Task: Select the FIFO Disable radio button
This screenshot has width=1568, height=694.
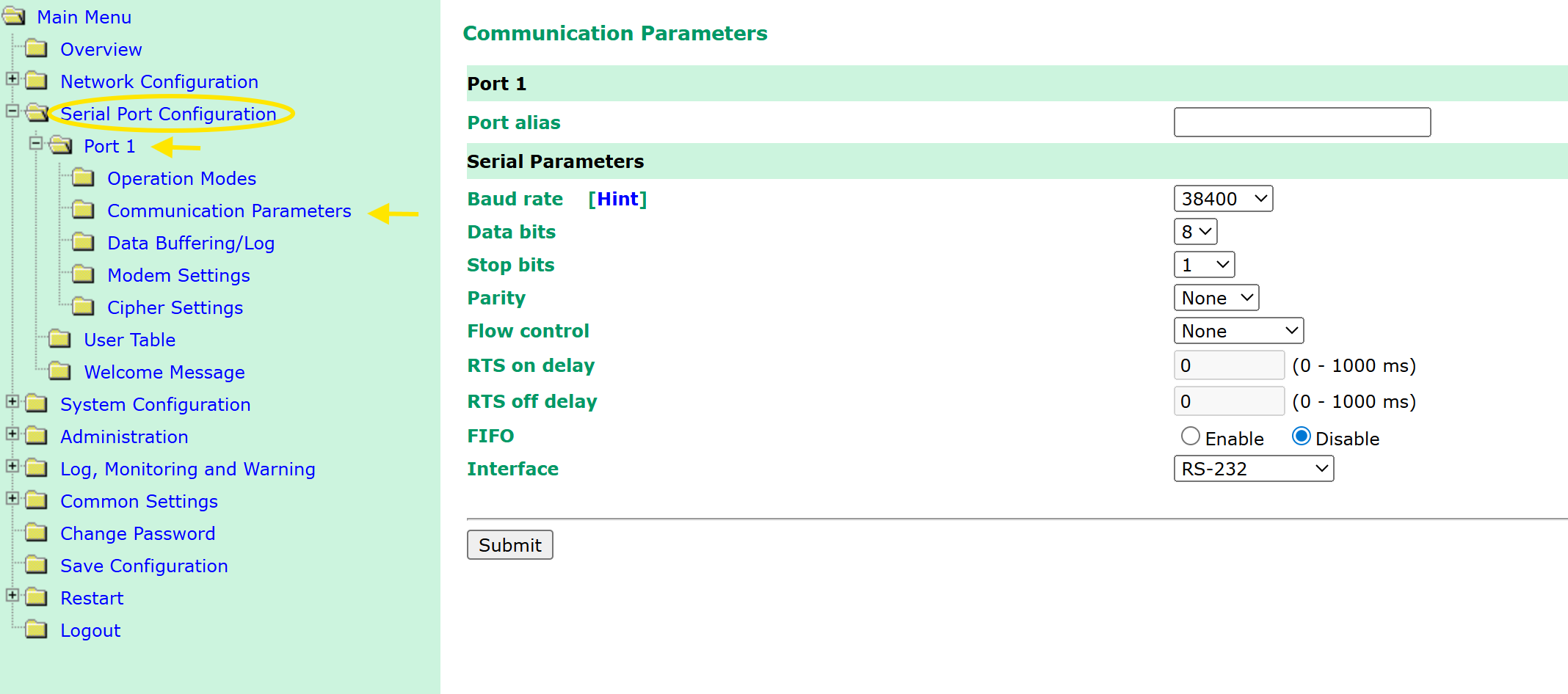Action: (x=1301, y=437)
